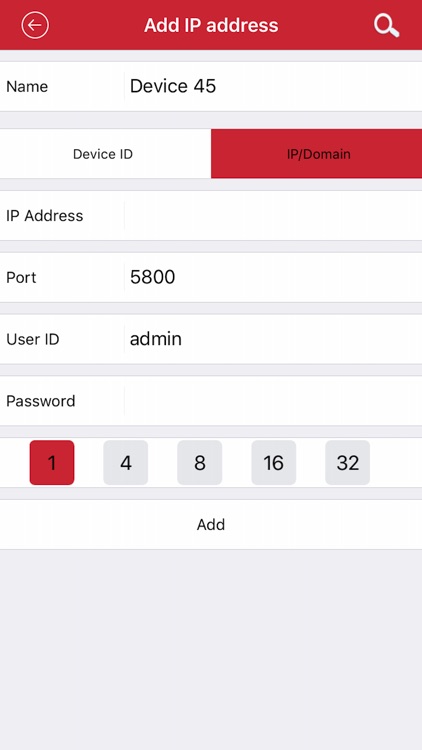Open search with the magnifier icon
This screenshot has width=422, height=750.
pos(387,25)
